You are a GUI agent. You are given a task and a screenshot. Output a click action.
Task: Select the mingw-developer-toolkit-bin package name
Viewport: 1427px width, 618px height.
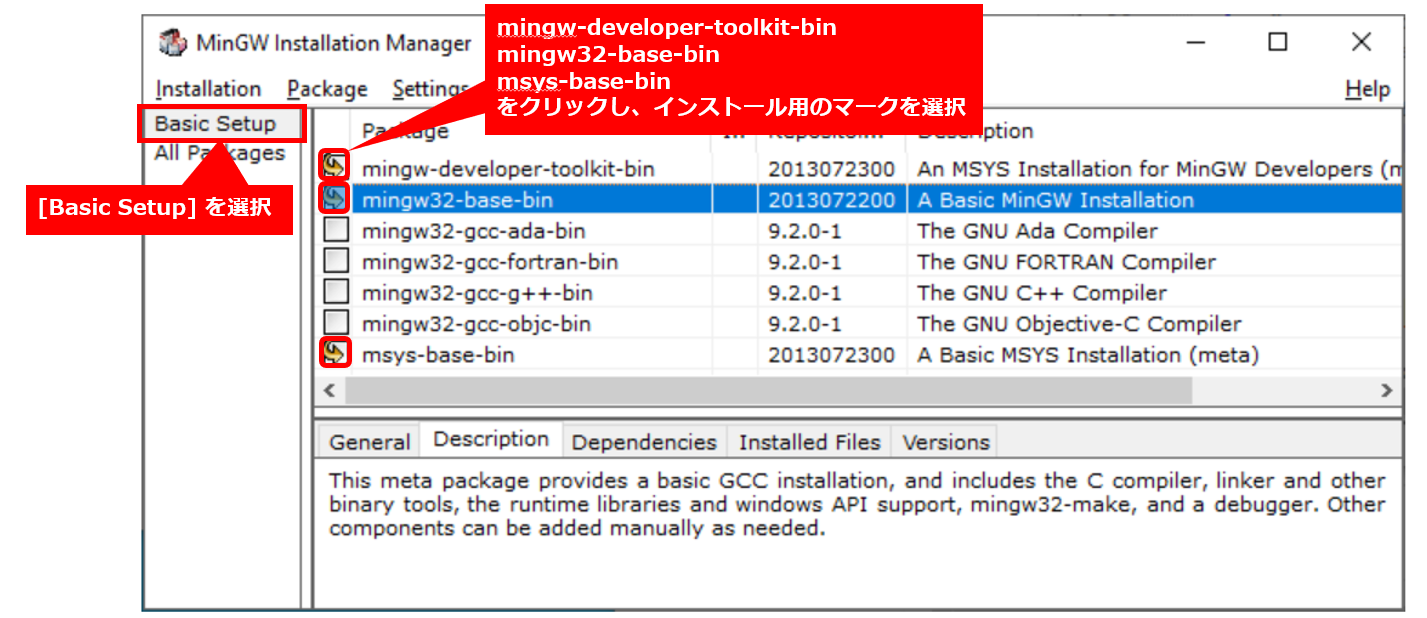coord(508,169)
